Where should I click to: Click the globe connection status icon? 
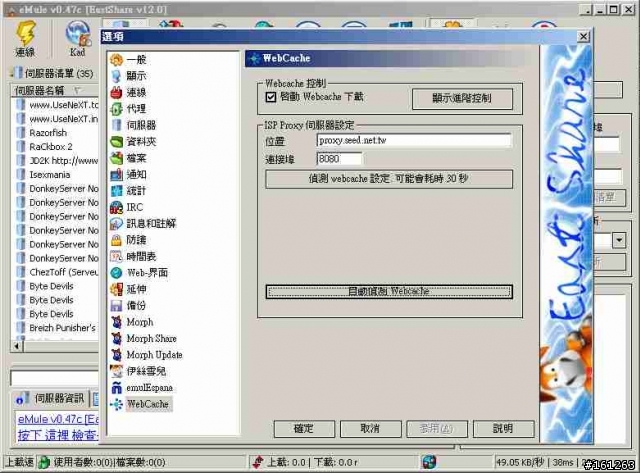(x=429, y=462)
